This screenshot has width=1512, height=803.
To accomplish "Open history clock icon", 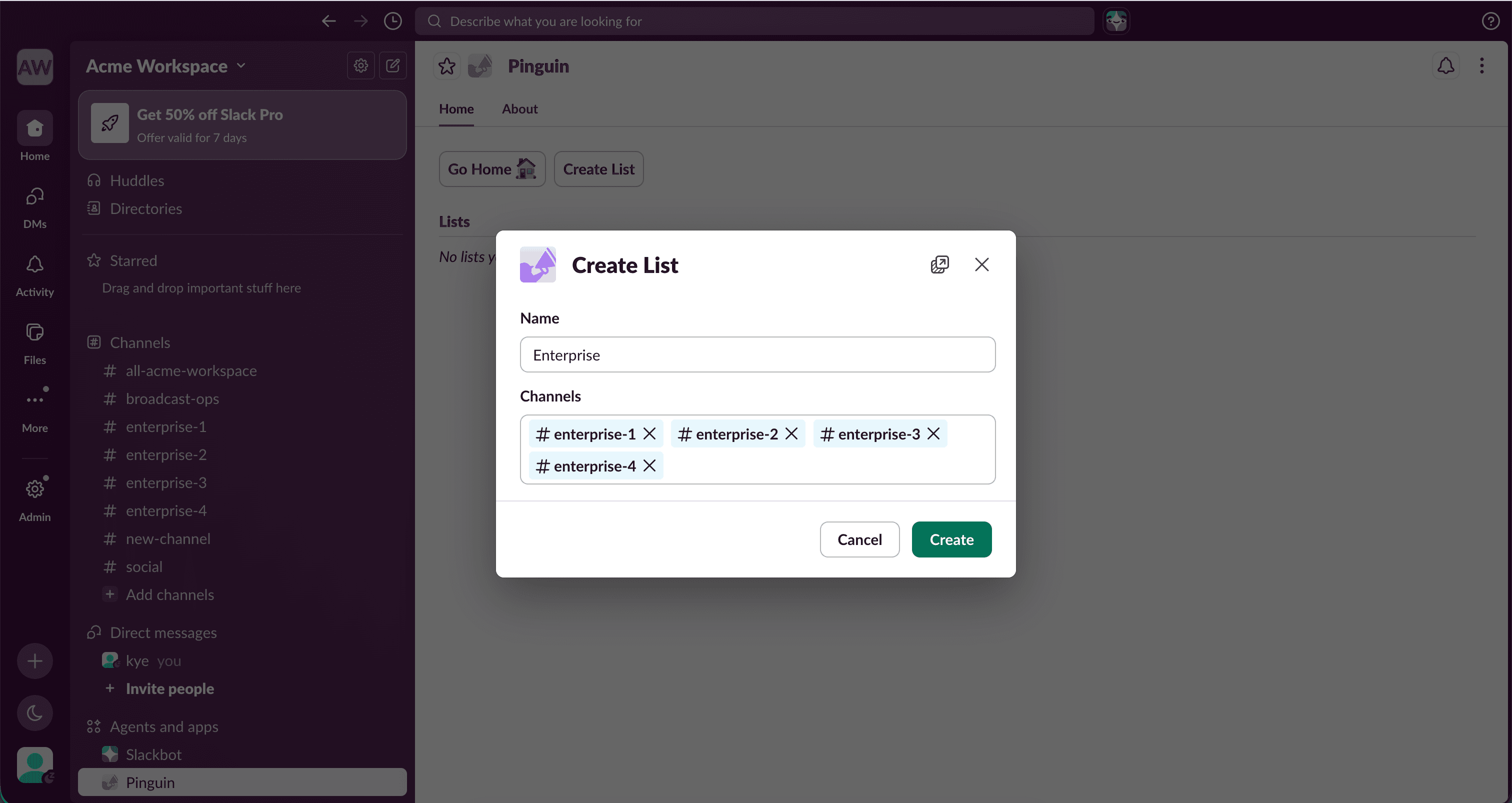I will point(392,21).
